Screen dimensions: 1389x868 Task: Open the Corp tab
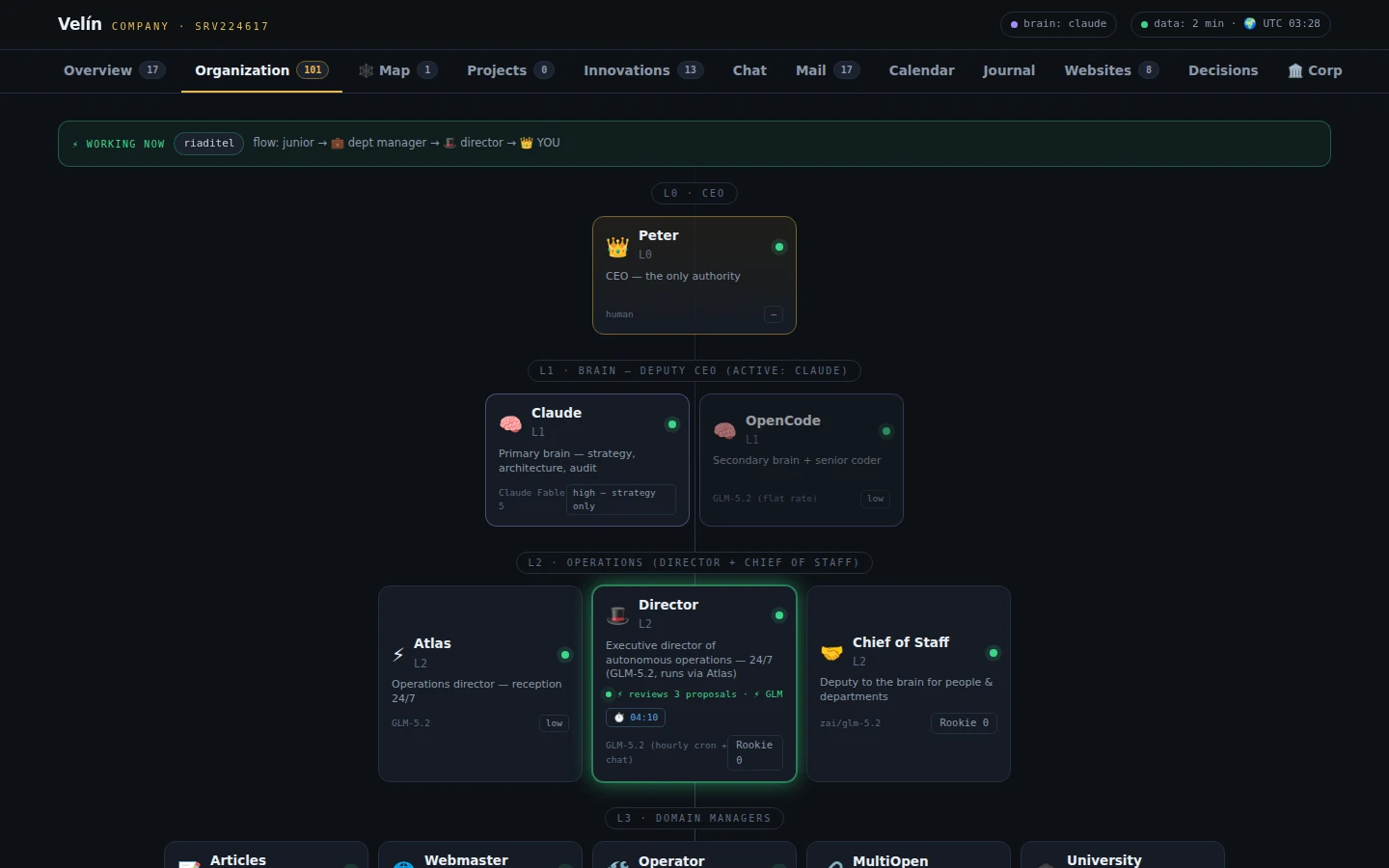(1315, 70)
